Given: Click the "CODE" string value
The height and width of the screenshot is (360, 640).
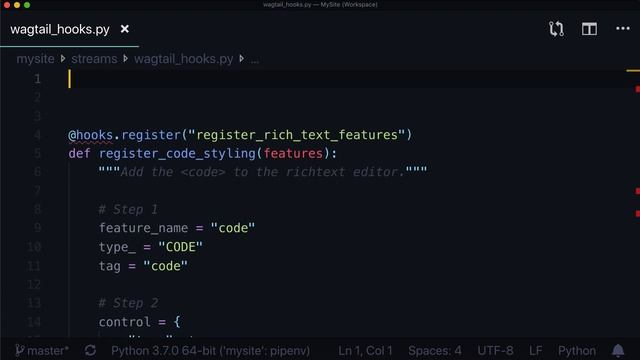Looking at the screenshot, I should click(180, 247).
